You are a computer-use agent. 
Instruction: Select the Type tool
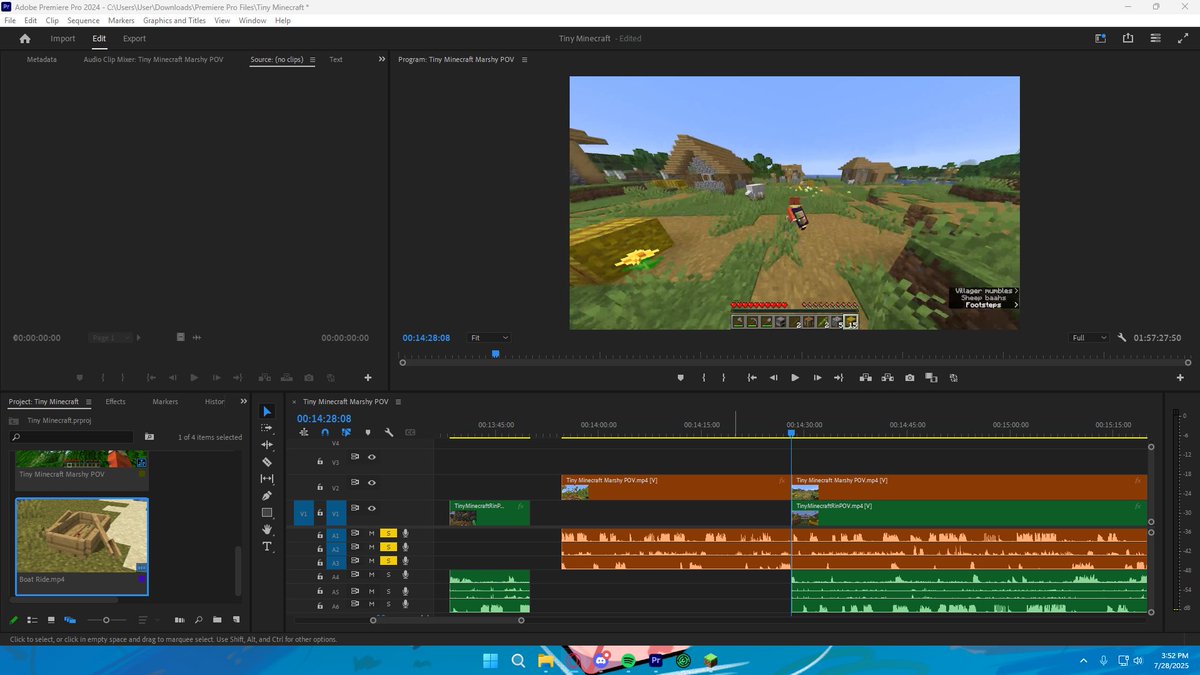pos(267,547)
